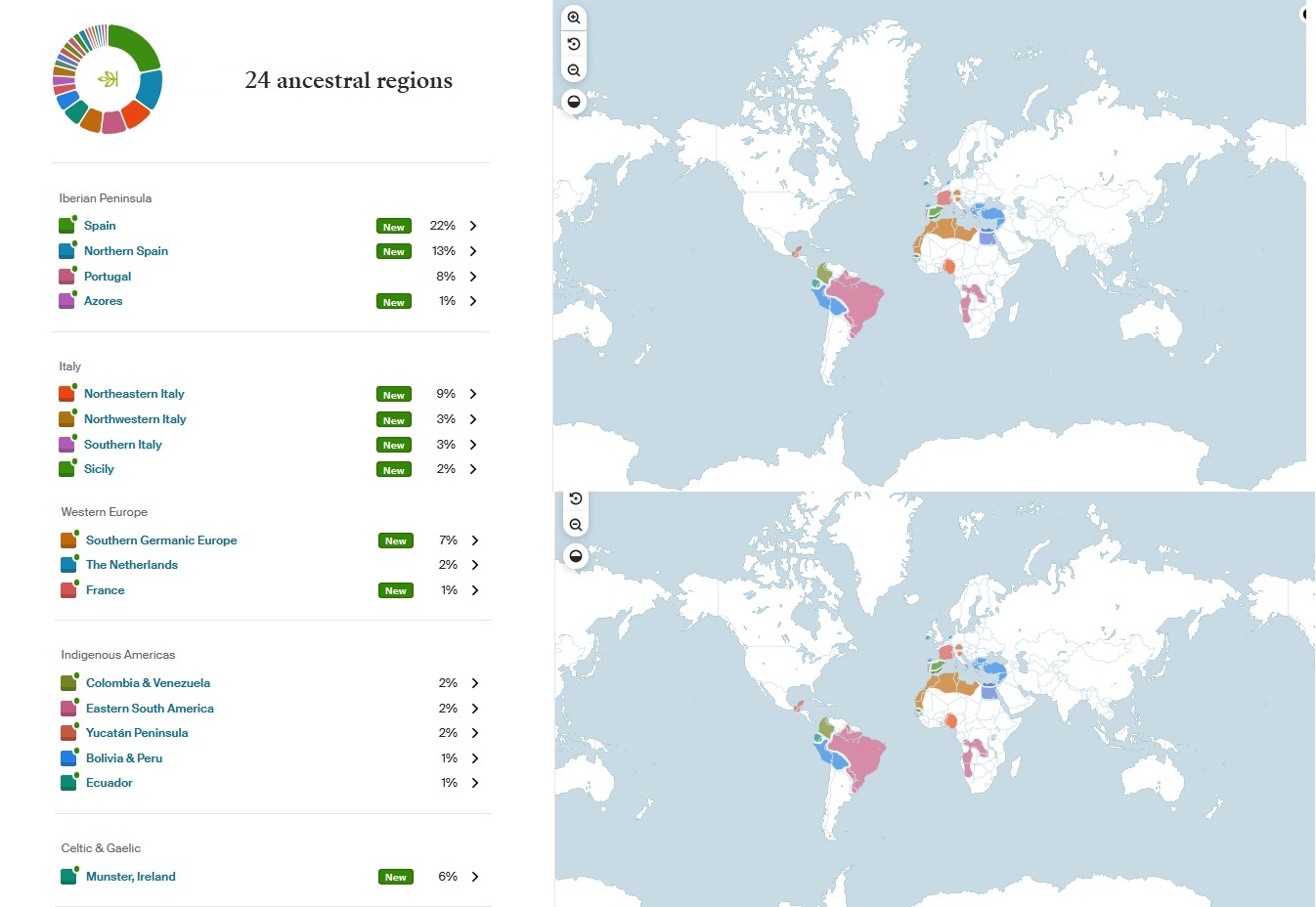Expand the Northeastern Italy chevron

click(473, 394)
